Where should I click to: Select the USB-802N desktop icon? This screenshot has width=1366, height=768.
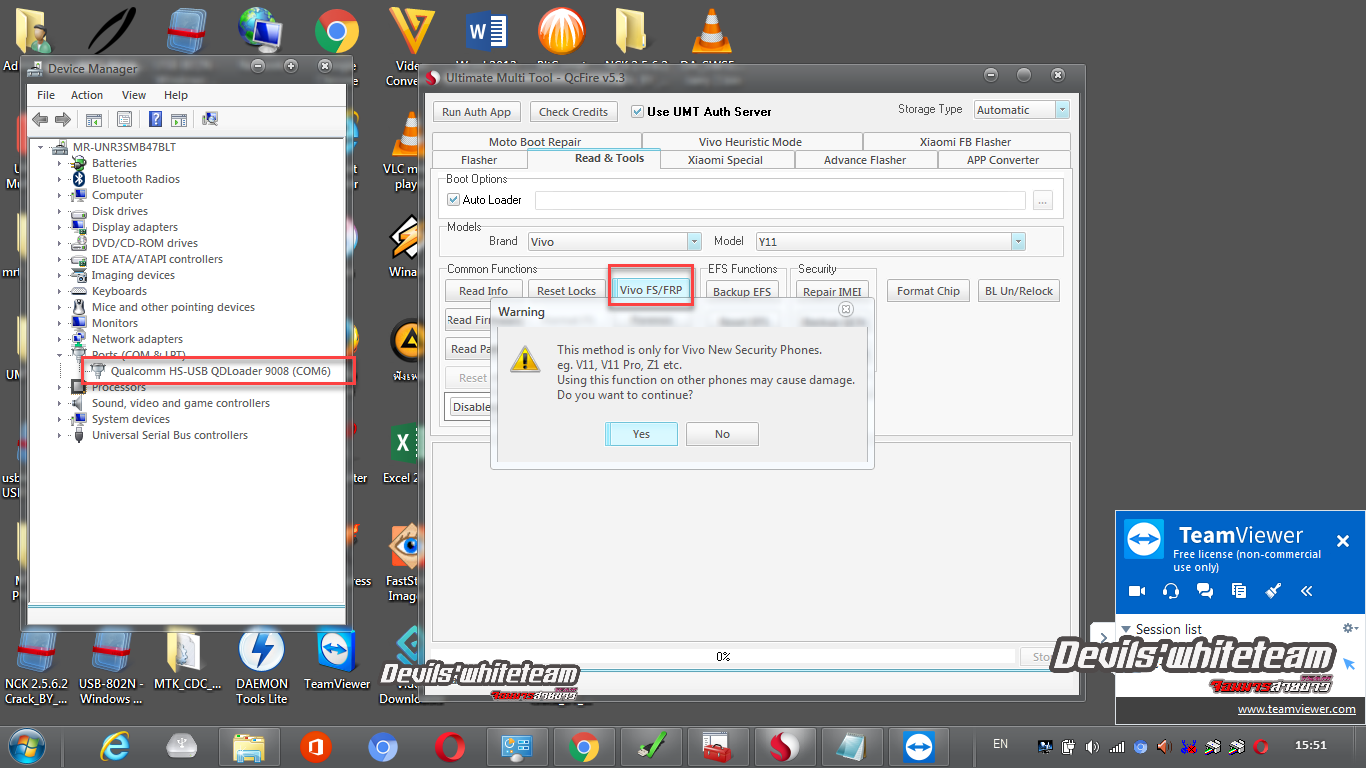(111, 664)
